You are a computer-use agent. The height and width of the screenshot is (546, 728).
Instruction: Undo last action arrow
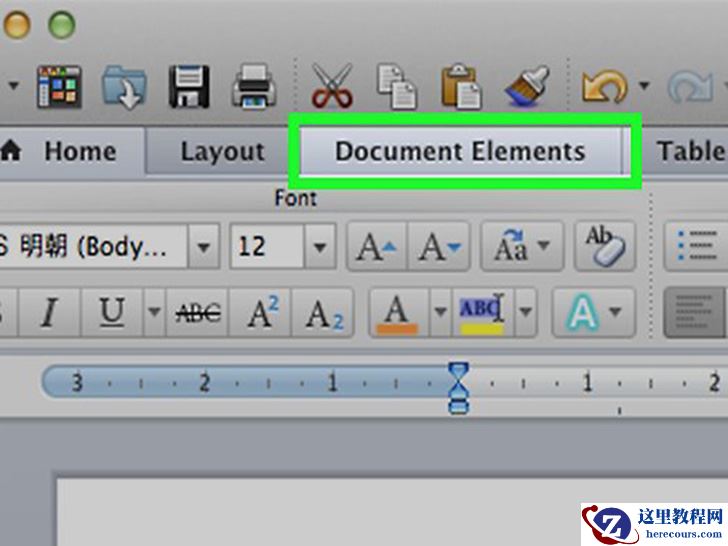604,86
